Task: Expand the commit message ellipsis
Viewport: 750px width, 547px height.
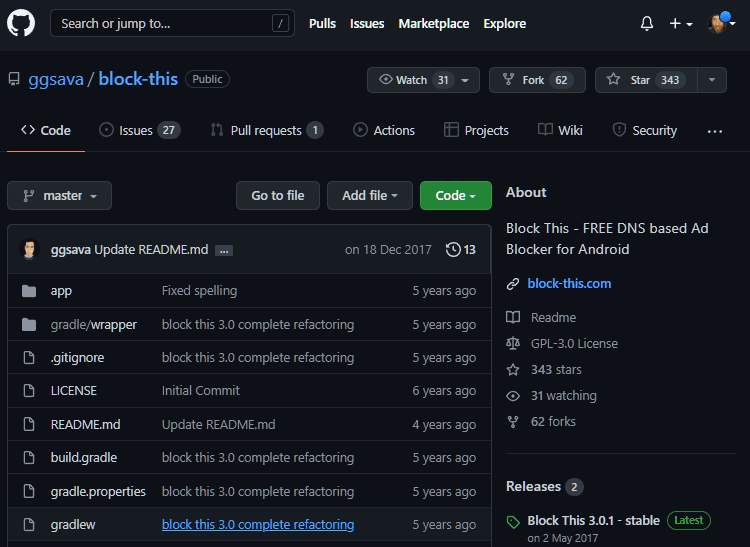Action: (224, 251)
